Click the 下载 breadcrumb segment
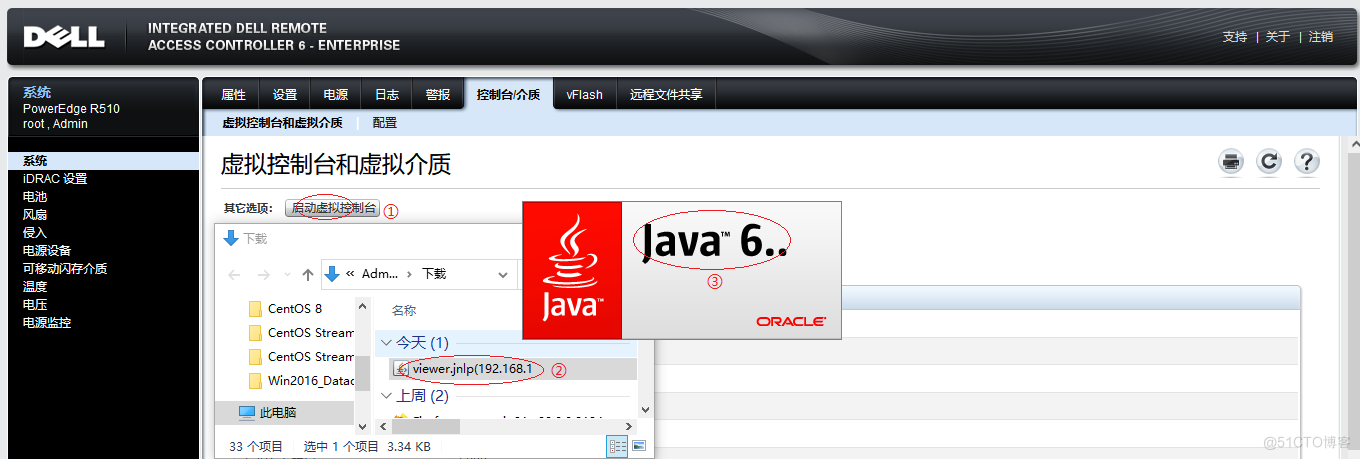The height and width of the screenshot is (459, 1360). [434, 274]
